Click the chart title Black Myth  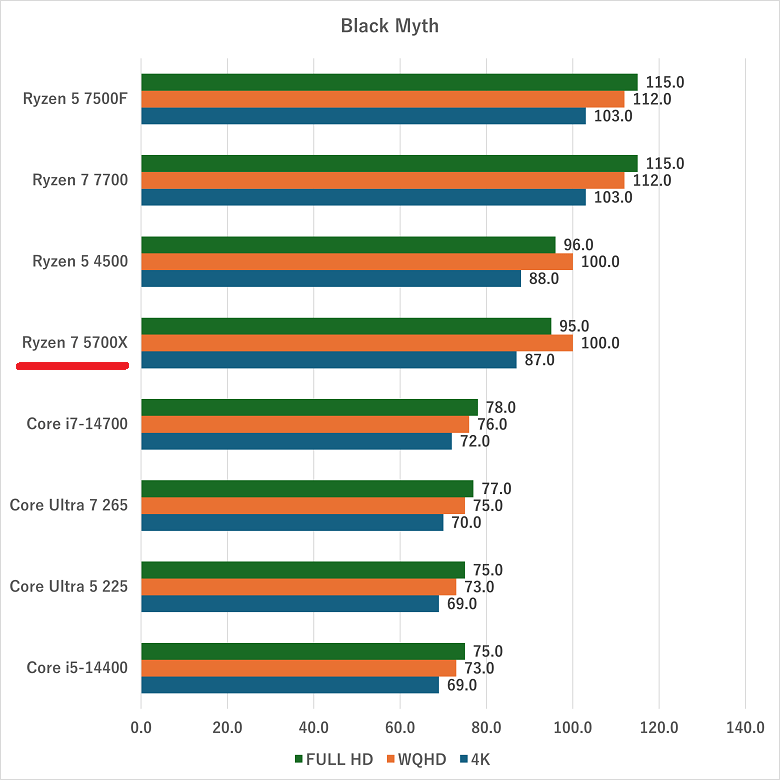(390, 26)
